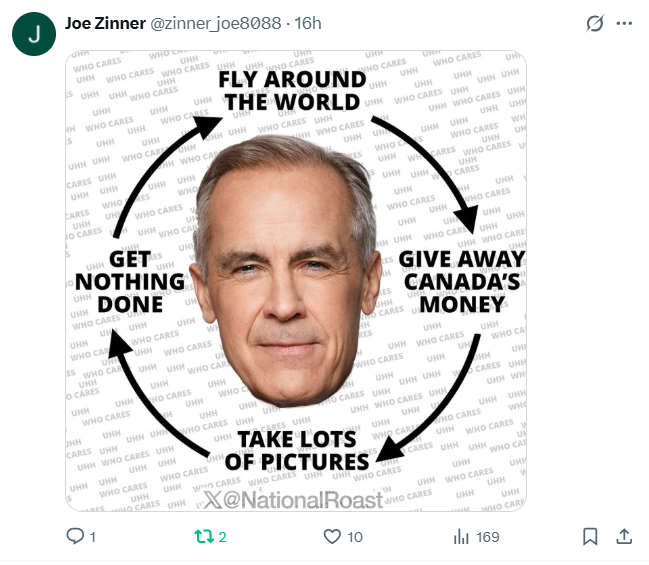The height and width of the screenshot is (565, 649).
Task: Open Joe Zinner display name link
Action: click(x=105, y=23)
